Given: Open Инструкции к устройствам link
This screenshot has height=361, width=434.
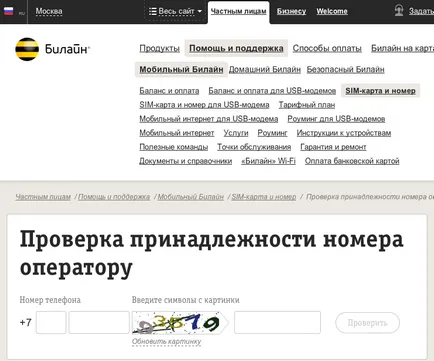Looking at the screenshot, I should 344,133.
